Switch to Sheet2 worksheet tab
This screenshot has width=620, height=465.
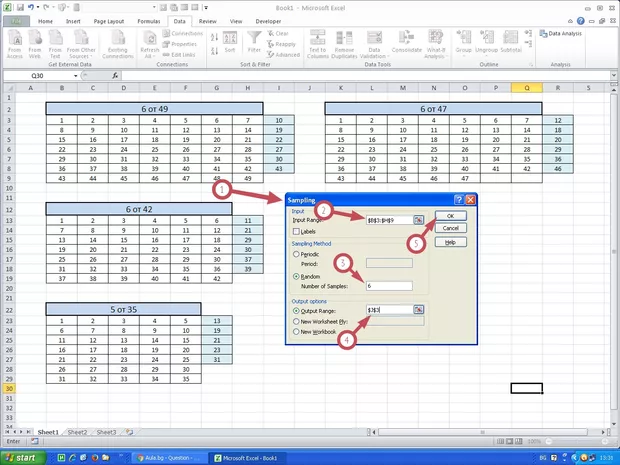pos(77,432)
